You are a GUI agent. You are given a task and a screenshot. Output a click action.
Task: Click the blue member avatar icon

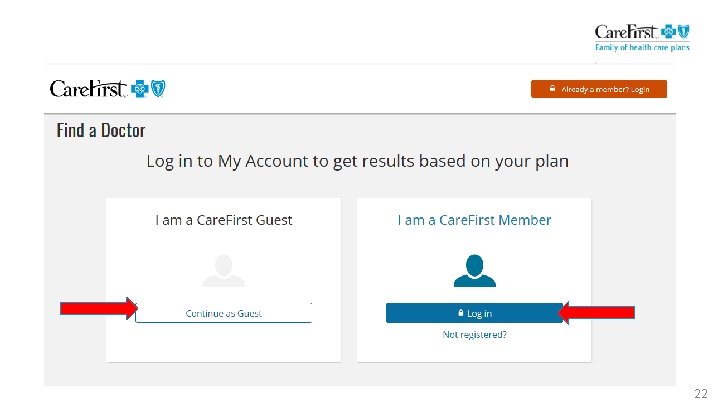(x=474, y=269)
